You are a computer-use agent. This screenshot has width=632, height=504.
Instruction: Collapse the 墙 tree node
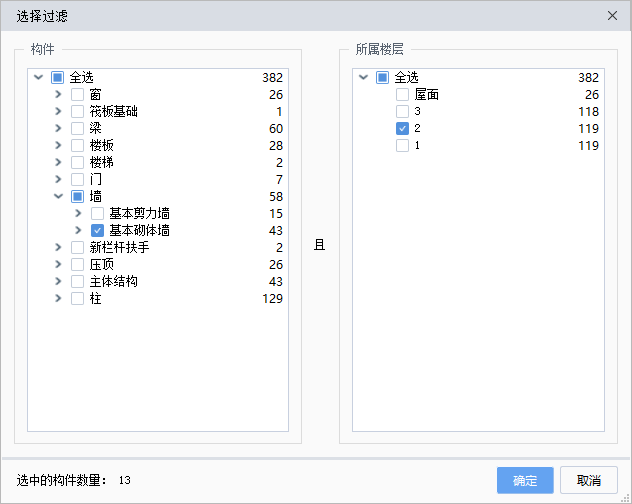point(58,196)
